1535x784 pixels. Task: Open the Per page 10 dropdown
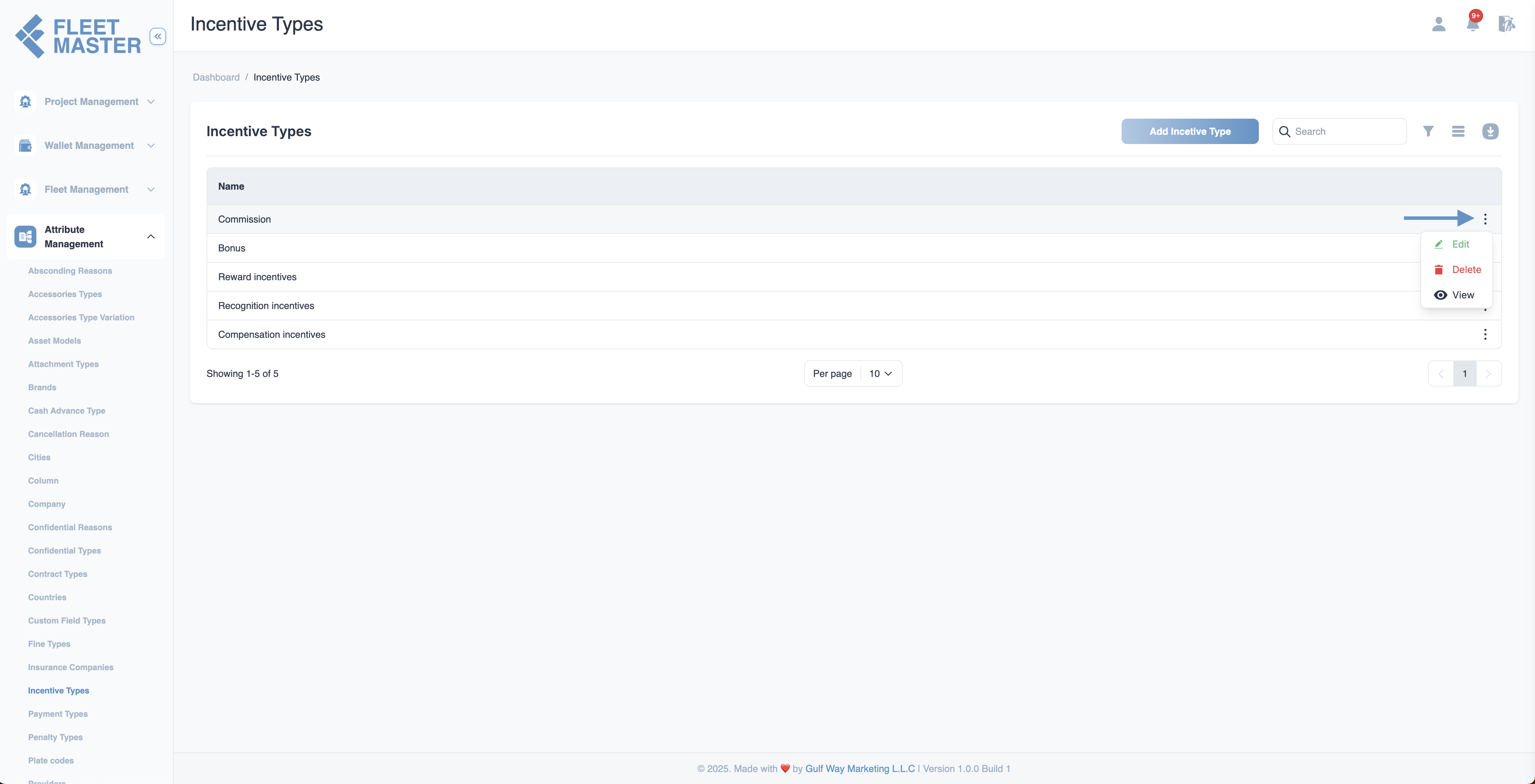tap(880, 373)
